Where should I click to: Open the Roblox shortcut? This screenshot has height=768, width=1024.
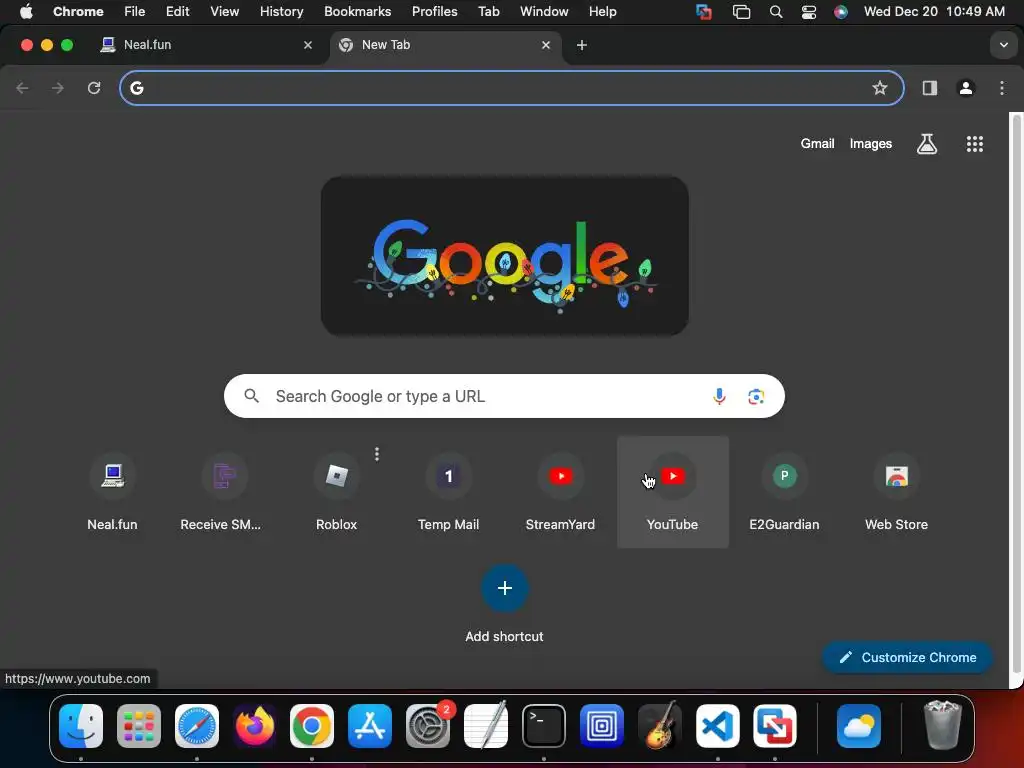click(336, 492)
